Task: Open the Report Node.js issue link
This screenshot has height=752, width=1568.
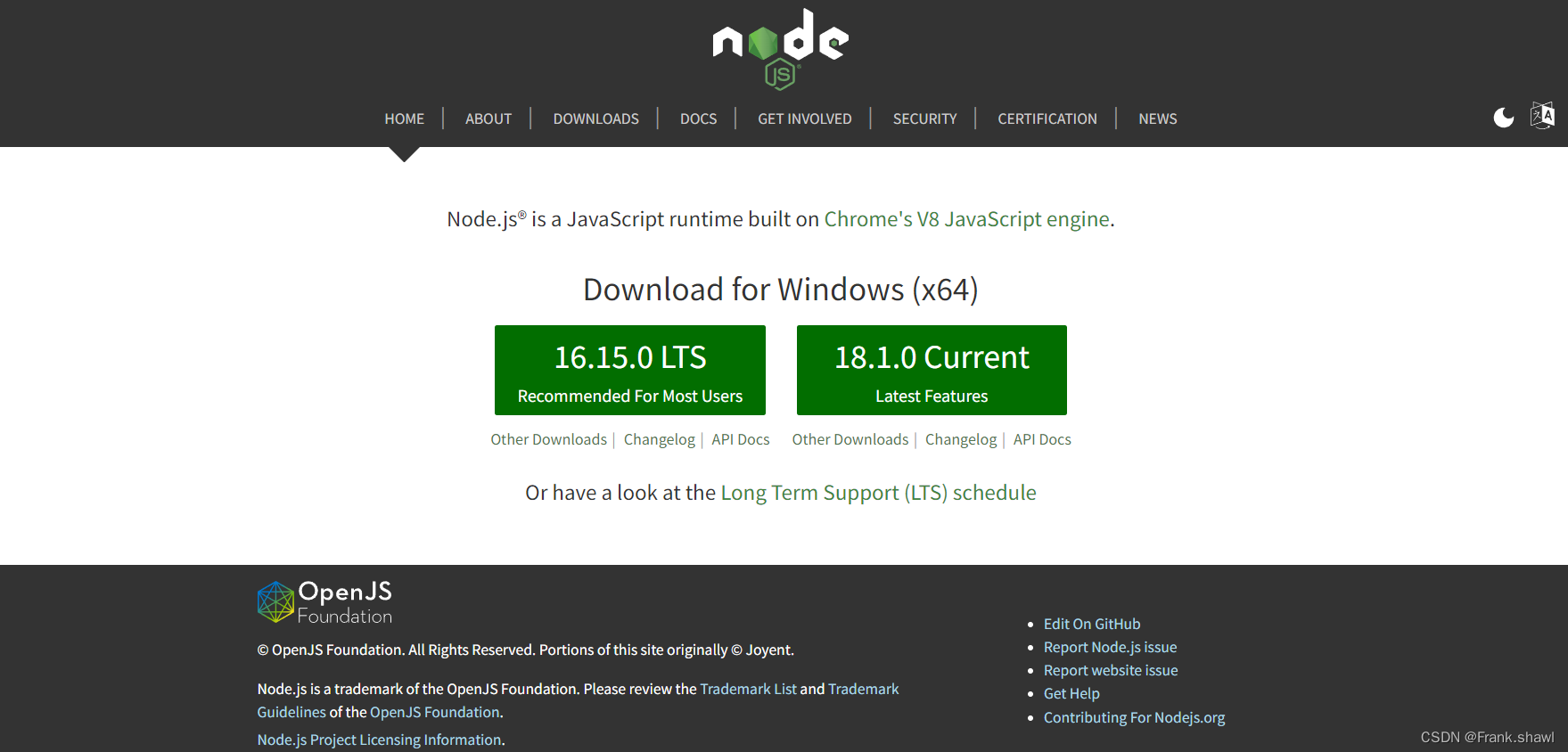Action: pos(1110,647)
